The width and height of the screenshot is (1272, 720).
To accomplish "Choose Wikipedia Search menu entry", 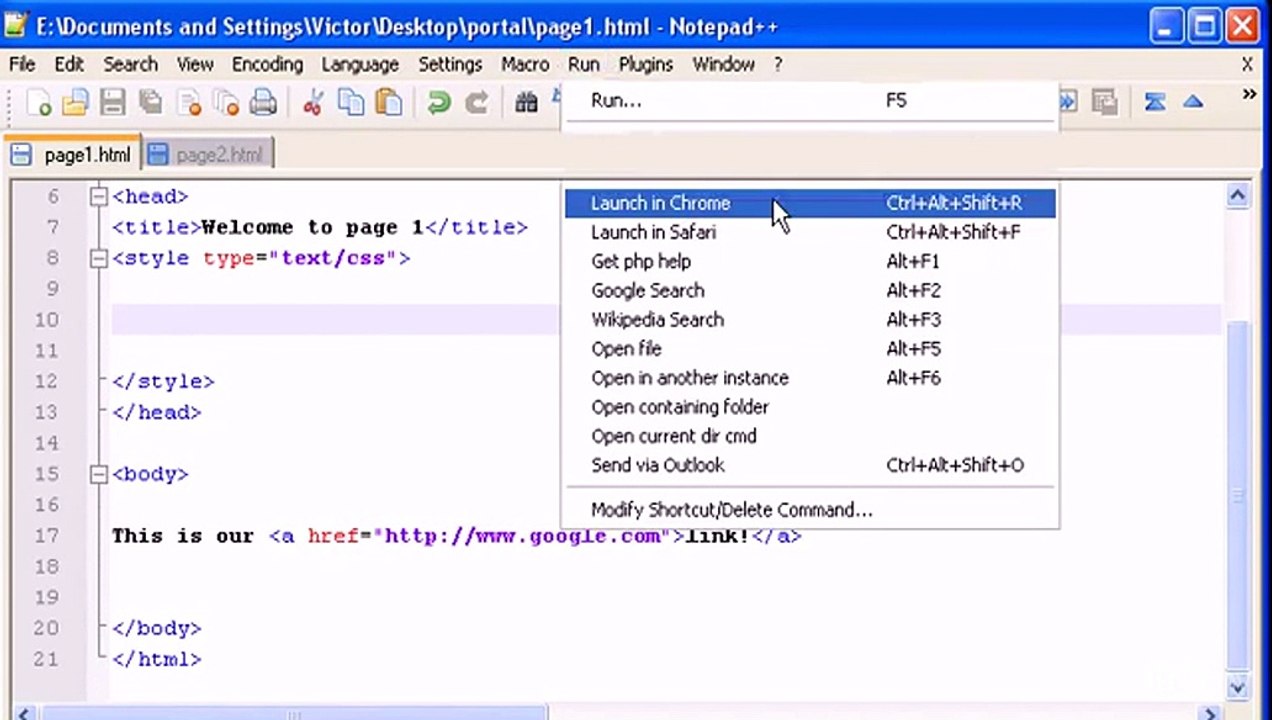I will point(810,319).
